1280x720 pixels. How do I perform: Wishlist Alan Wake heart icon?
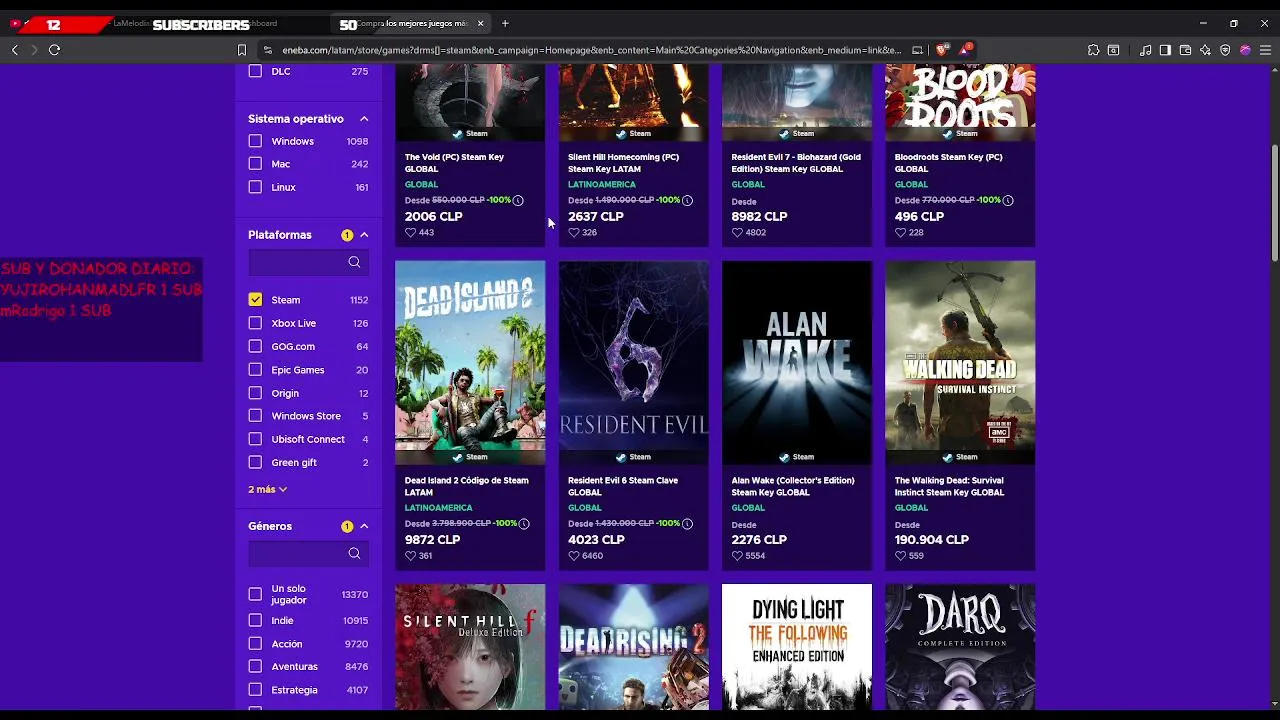point(737,555)
